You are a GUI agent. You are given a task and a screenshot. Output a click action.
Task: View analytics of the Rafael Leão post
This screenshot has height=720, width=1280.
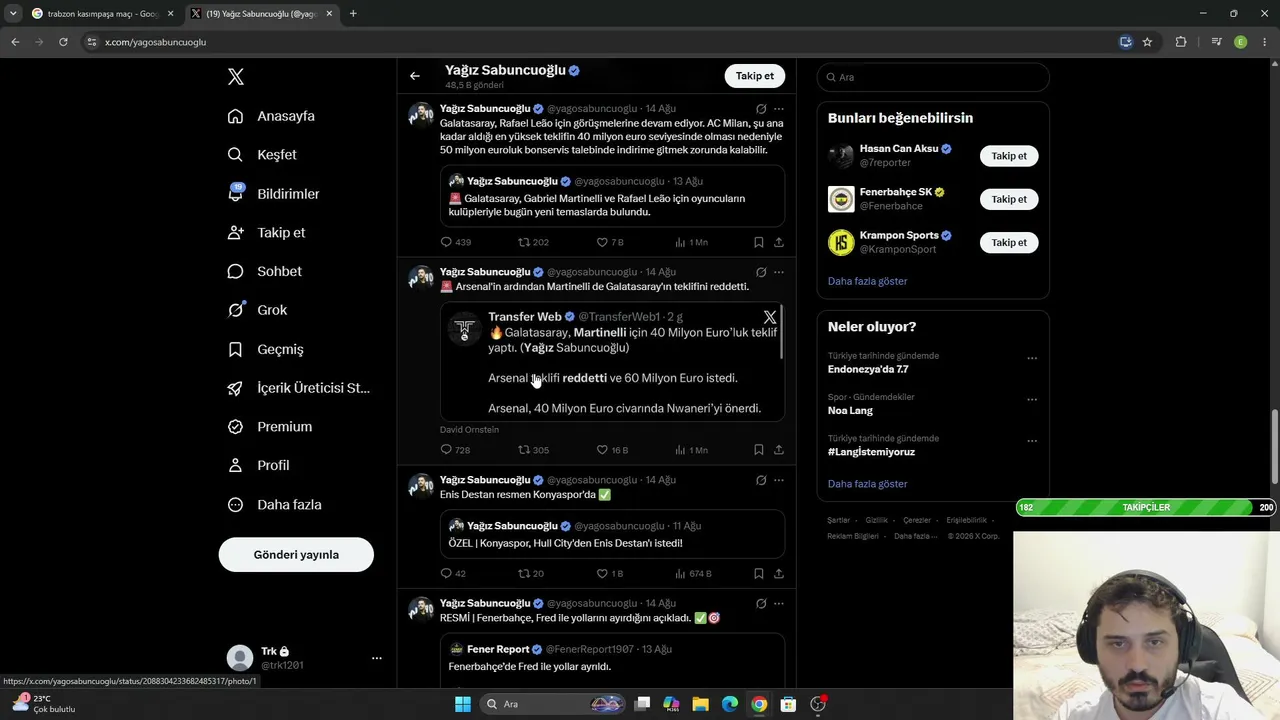tap(691, 242)
